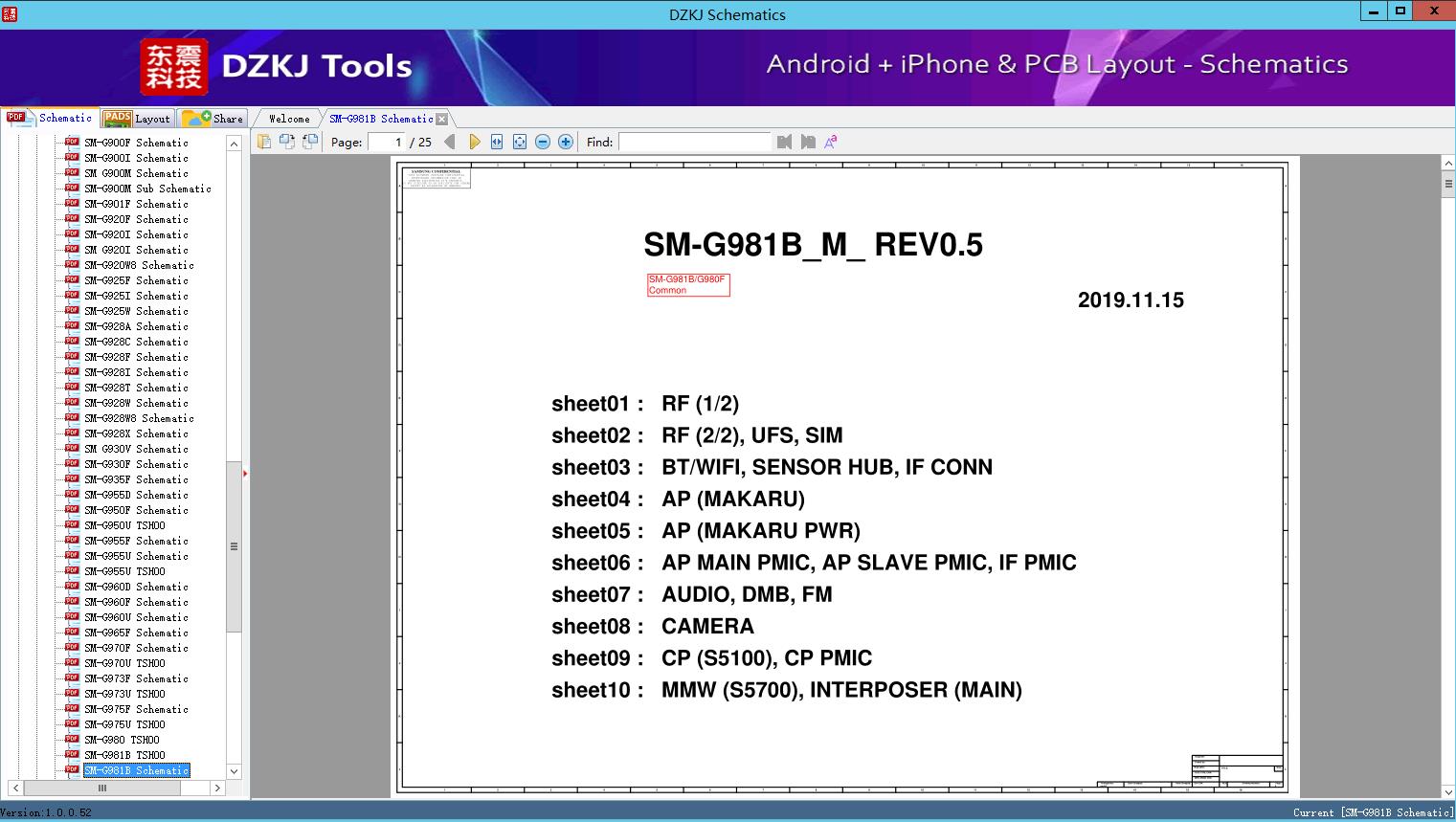Open the PADS Layout tab

click(137, 119)
